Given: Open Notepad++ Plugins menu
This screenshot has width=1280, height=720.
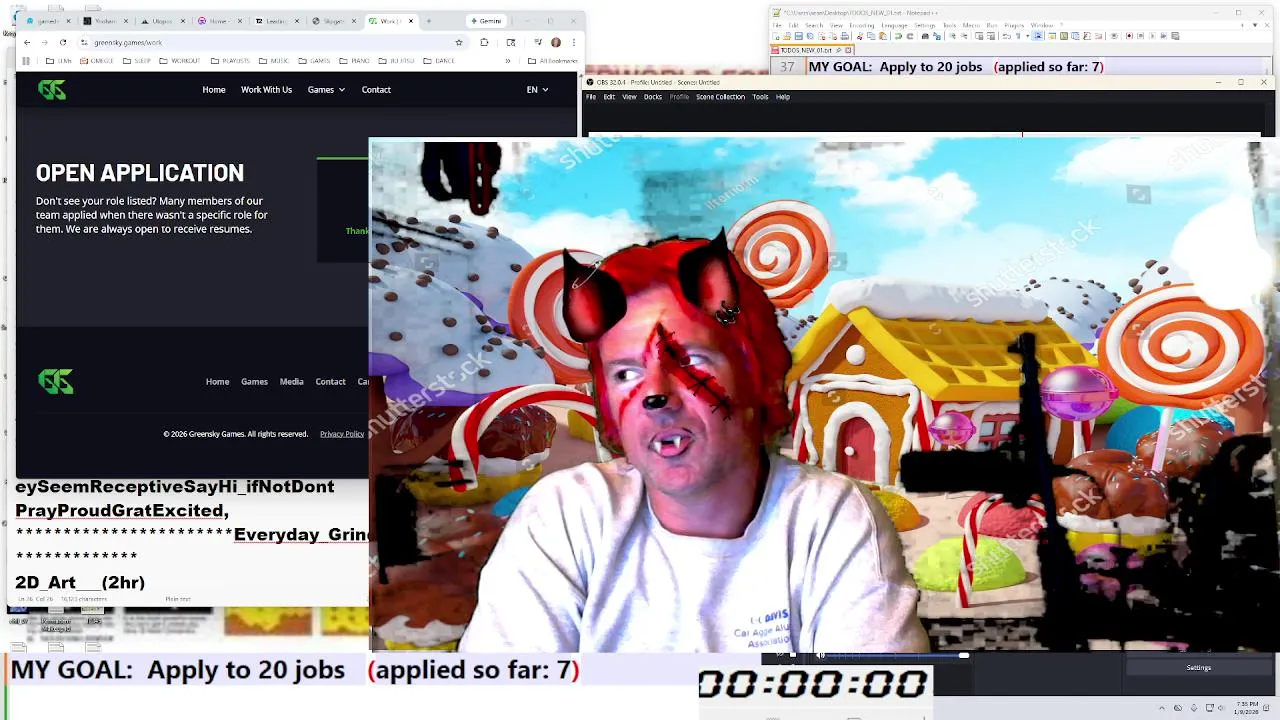Looking at the screenshot, I should (x=1014, y=25).
